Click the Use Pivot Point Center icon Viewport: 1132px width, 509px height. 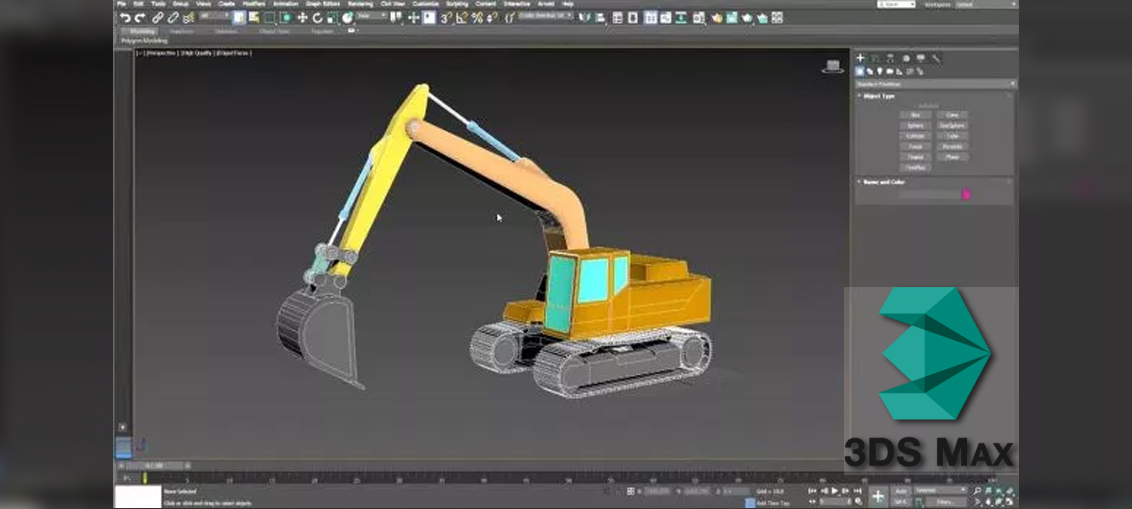(x=396, y=18)
